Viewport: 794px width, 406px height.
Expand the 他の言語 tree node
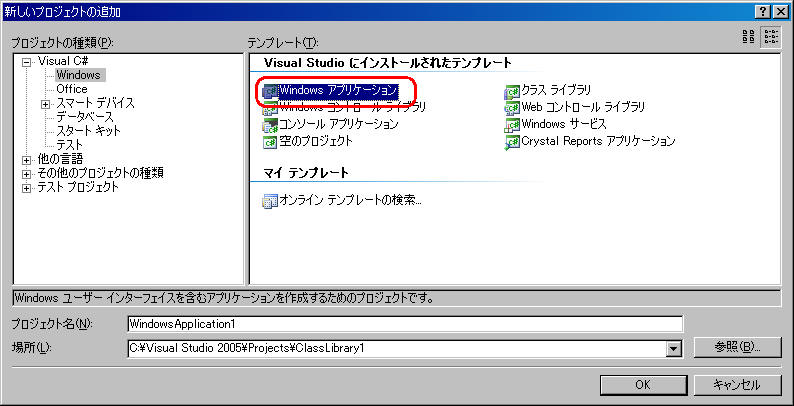pos(27,159)
